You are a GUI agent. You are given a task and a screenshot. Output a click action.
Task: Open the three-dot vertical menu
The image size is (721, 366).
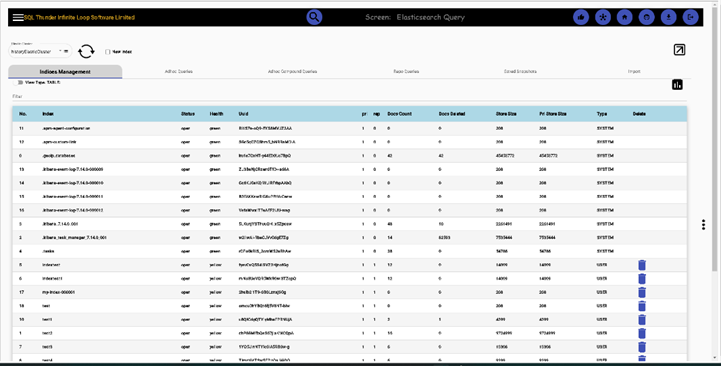point(704,224)
